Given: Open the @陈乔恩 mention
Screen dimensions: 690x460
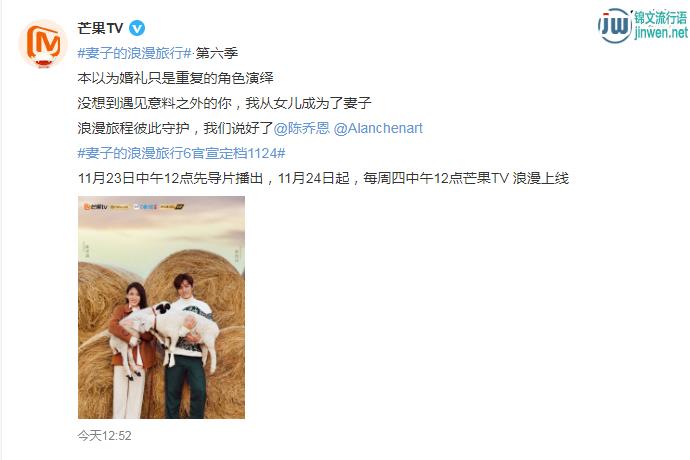Looking at the screenshot, I should 301,128.
